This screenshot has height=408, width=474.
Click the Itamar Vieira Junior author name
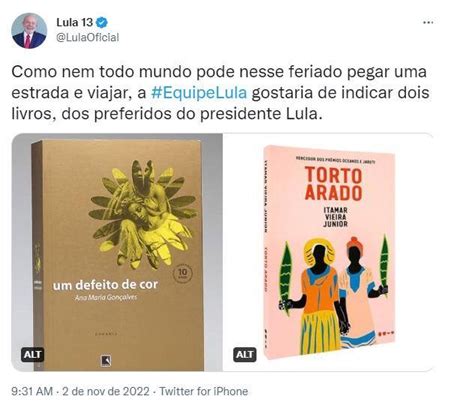335,217
